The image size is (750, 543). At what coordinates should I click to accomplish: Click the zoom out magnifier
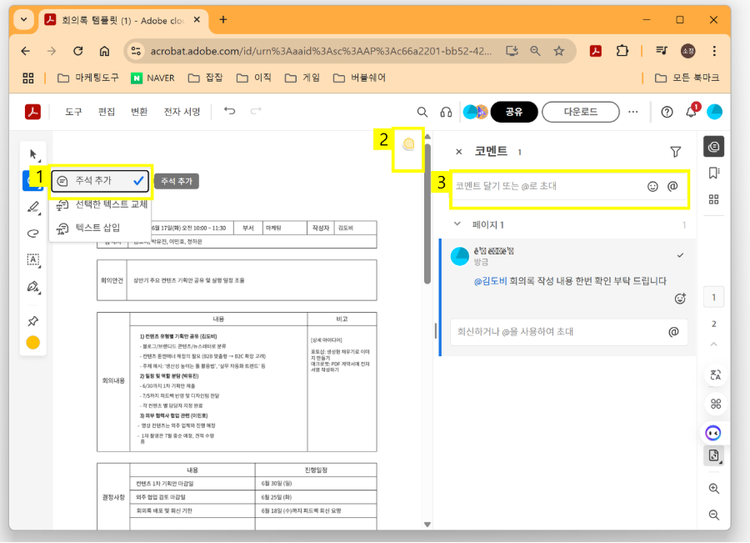click(x=714, y=515)
